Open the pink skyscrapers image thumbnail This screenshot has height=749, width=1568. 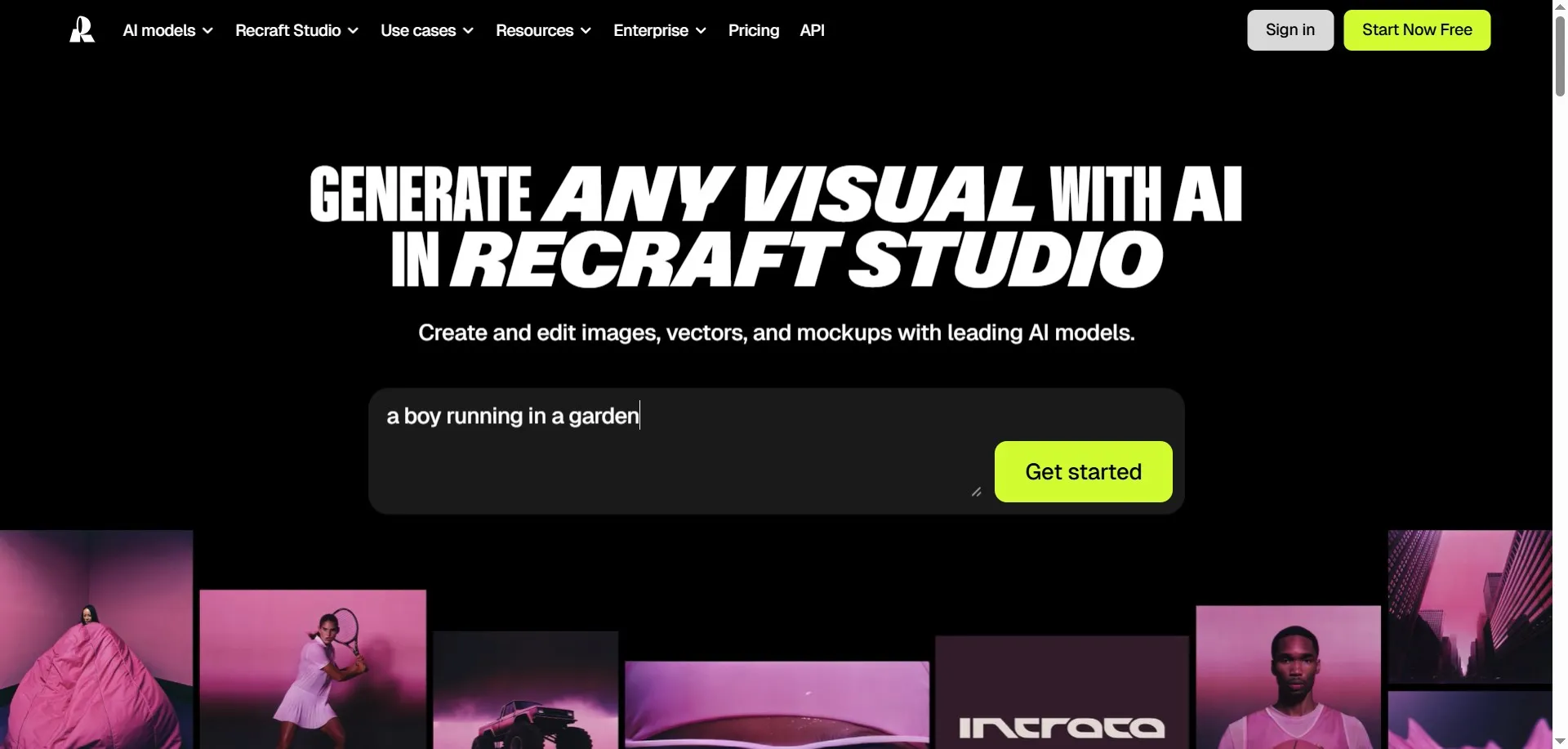point(1469,606)
